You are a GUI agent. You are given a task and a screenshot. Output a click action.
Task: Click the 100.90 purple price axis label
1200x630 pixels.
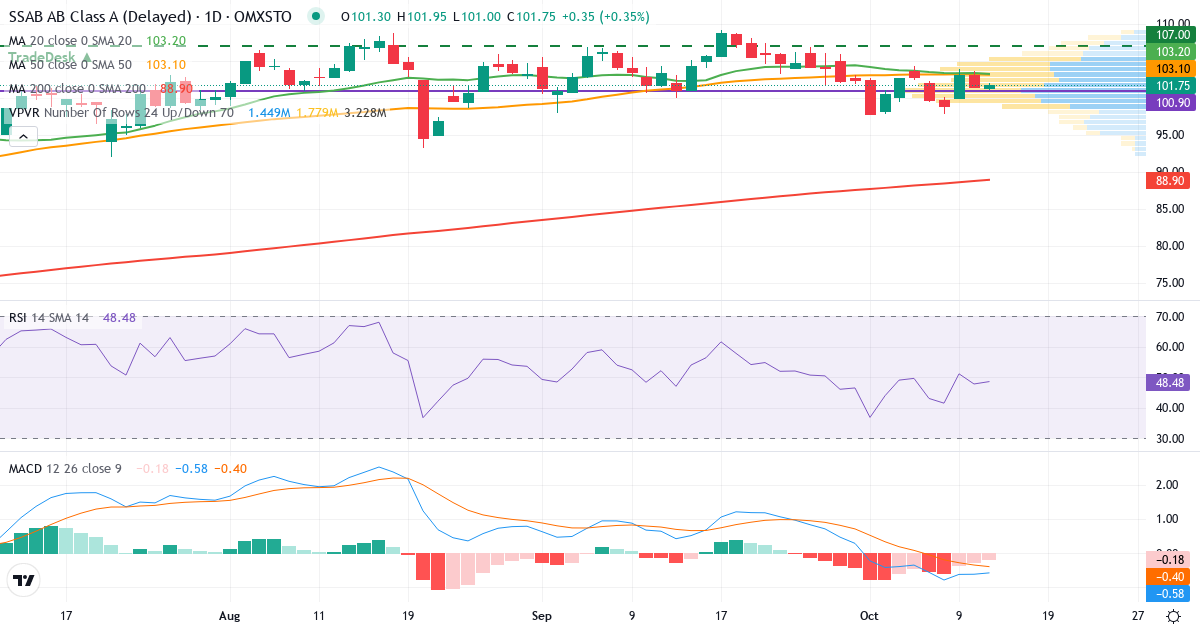1171,103
